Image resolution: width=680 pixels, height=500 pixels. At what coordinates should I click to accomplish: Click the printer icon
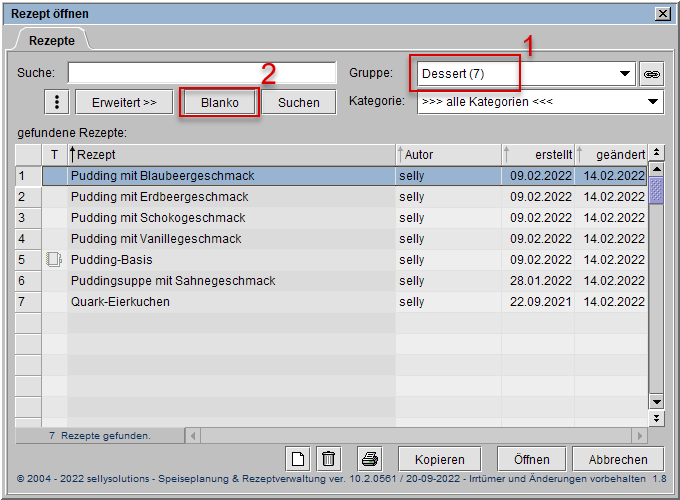pos(370,459)
